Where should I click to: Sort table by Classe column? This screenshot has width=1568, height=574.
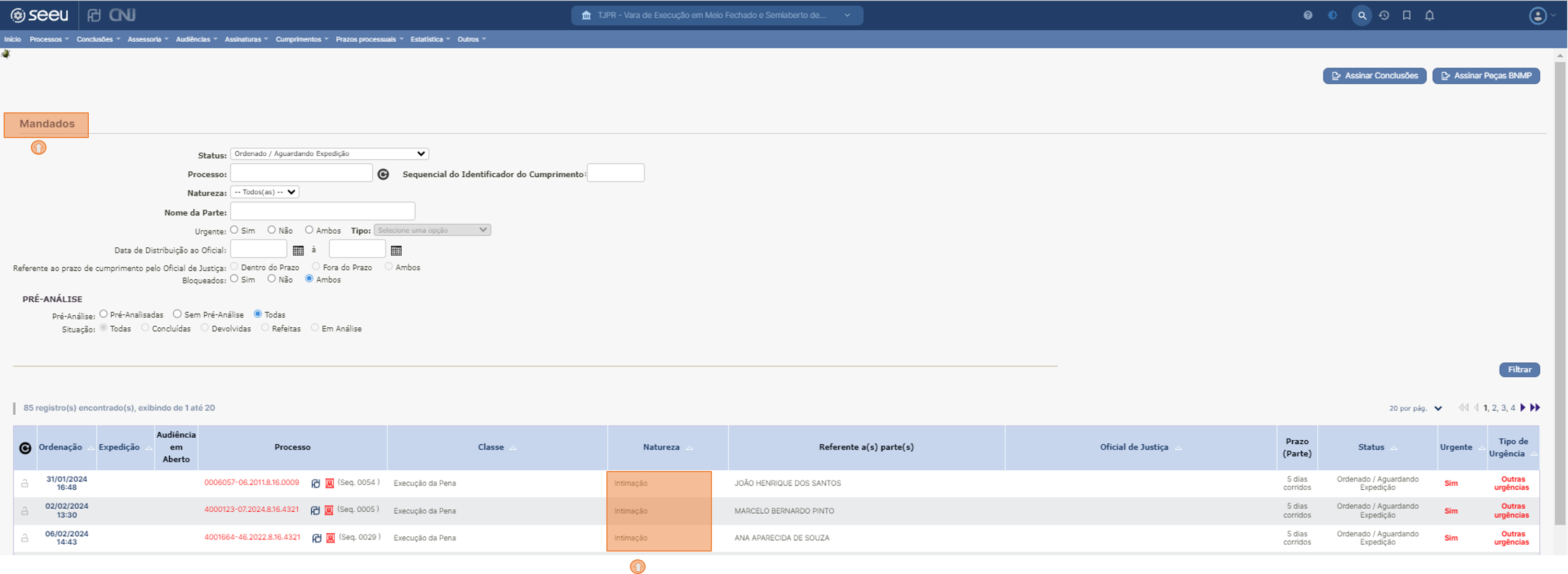tap(497, 447)
